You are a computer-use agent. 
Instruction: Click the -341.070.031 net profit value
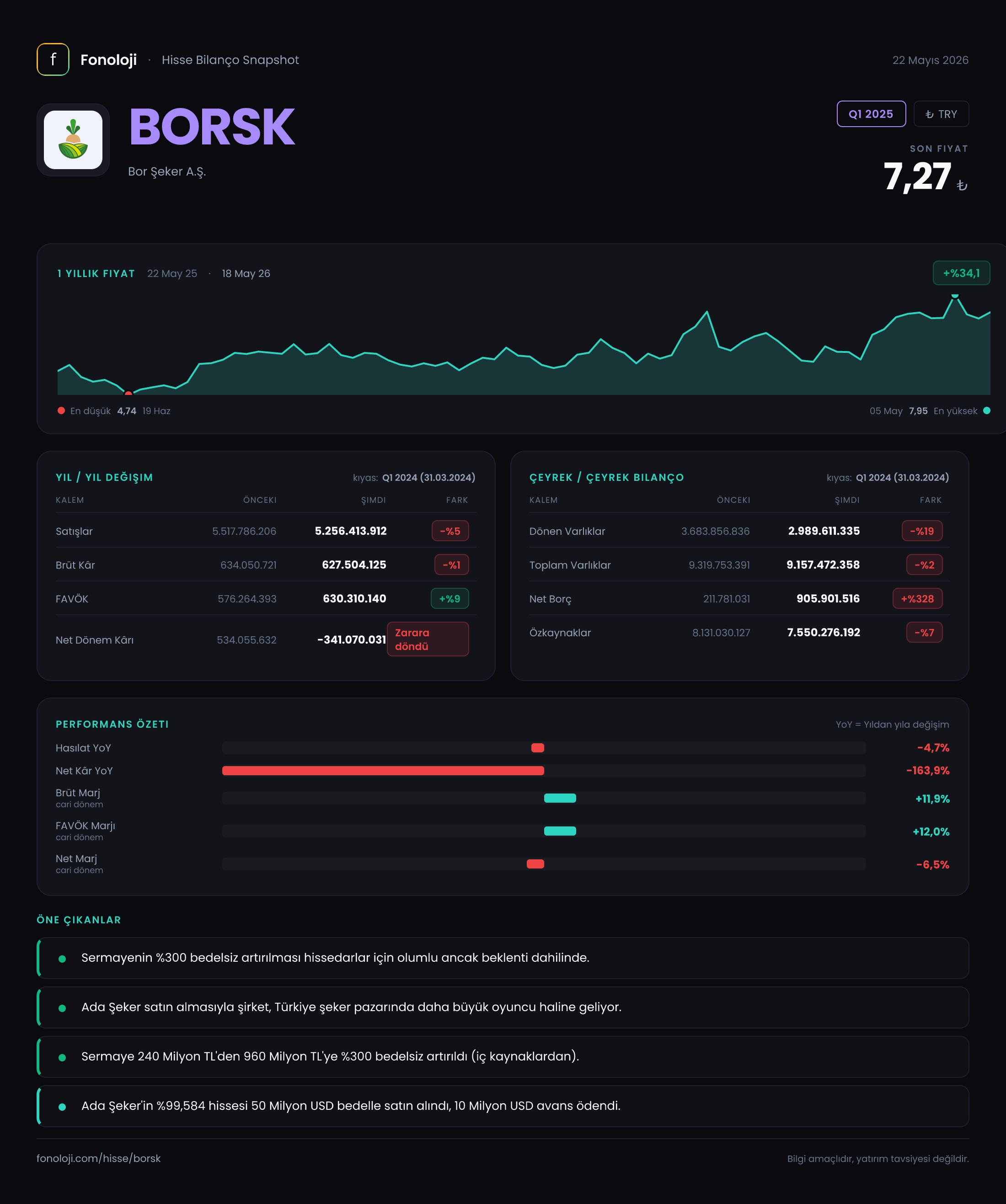point(352,639)
